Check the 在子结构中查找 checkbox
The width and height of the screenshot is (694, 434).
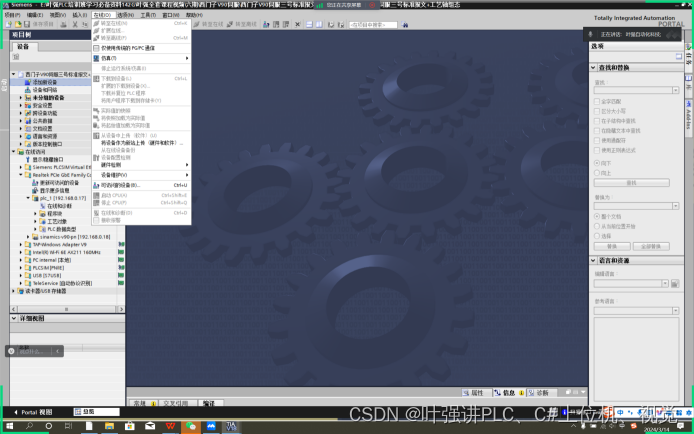[597, 121]
